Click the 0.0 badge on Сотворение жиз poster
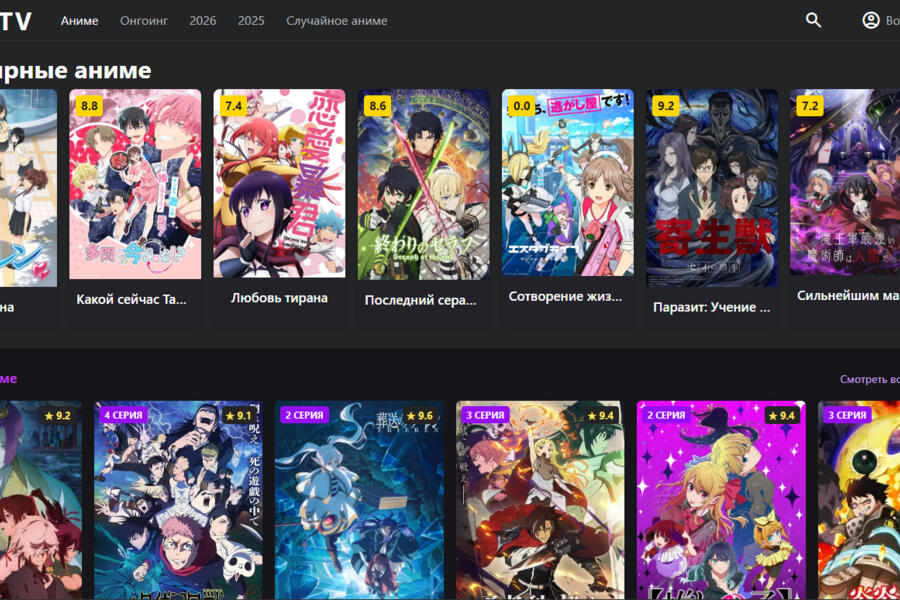This screenshot has height=600, width=900. 524,103
